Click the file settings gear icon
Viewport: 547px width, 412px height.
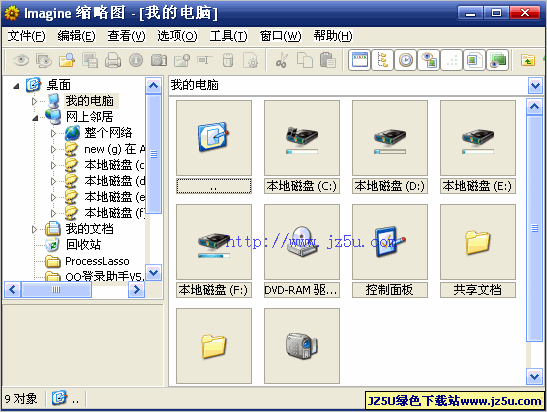click(x=251, y=60)
